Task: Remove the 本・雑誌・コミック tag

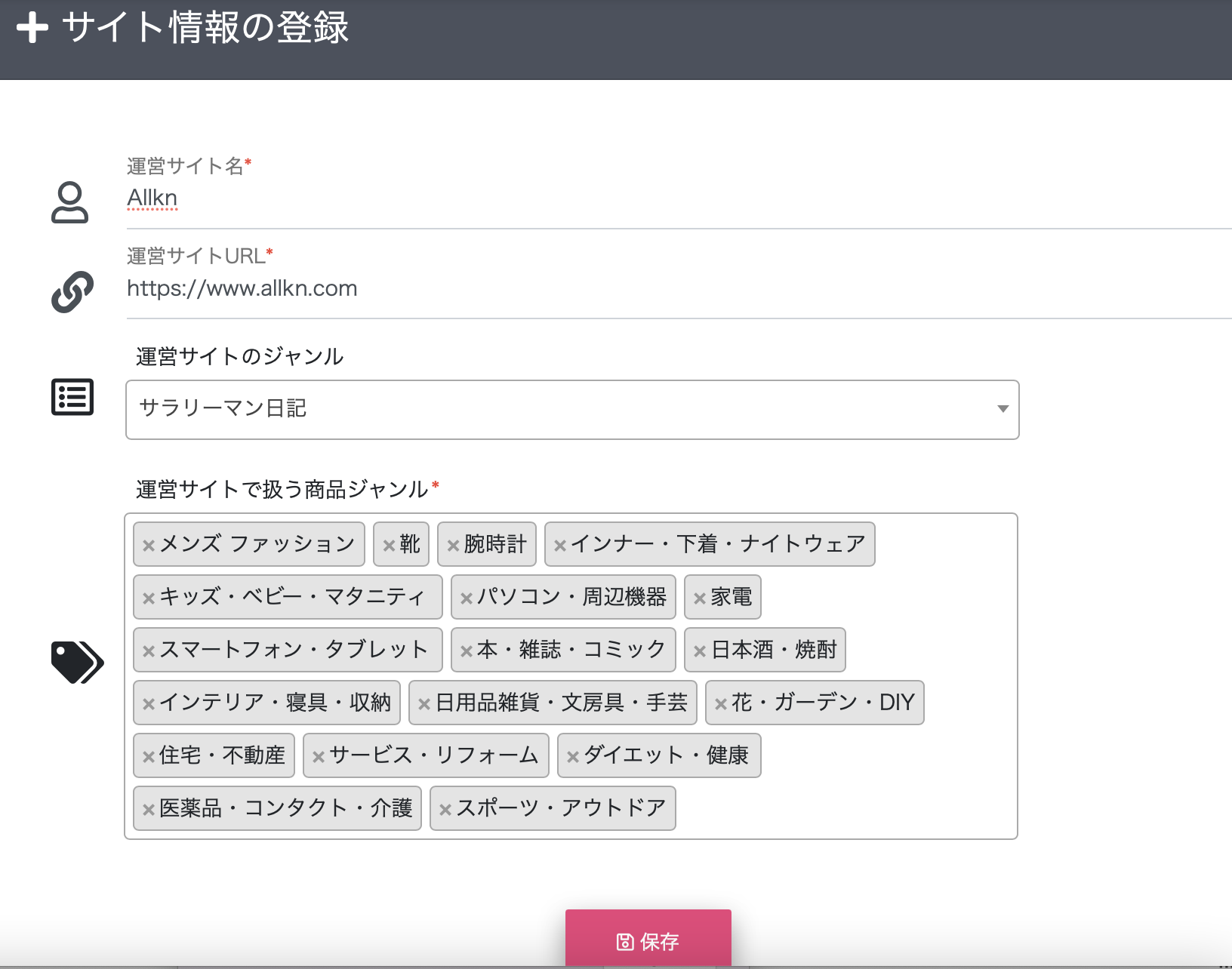Action: [x=467, y=651]
